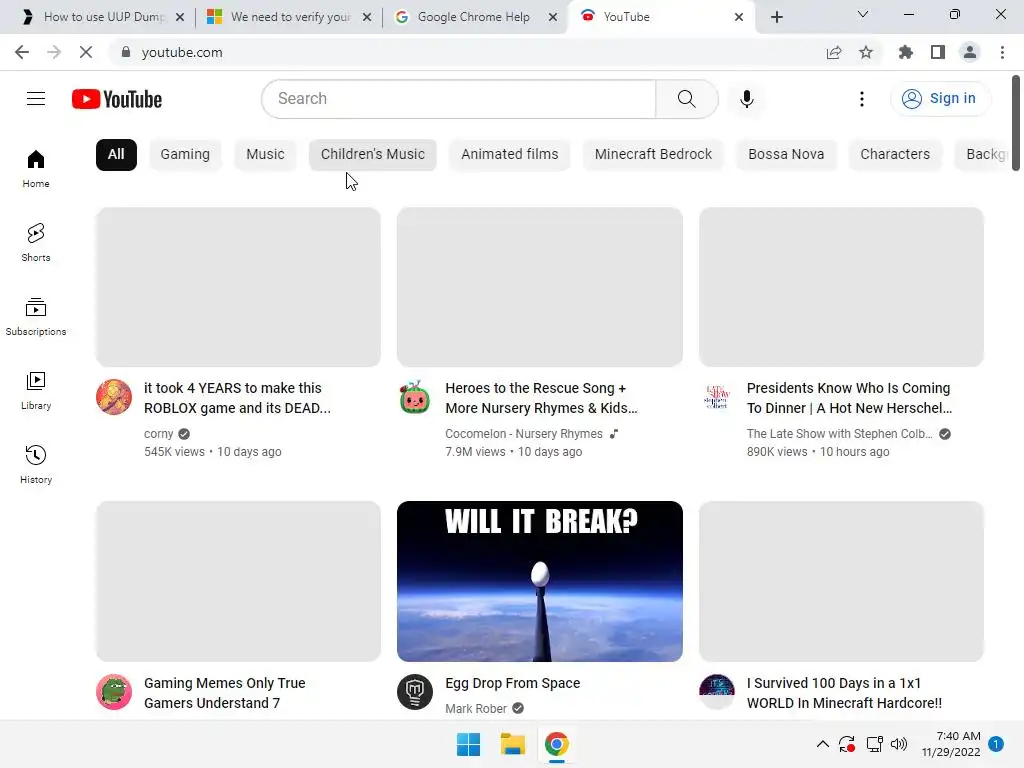Click the page vertical scrollbar

(1016, 123)
